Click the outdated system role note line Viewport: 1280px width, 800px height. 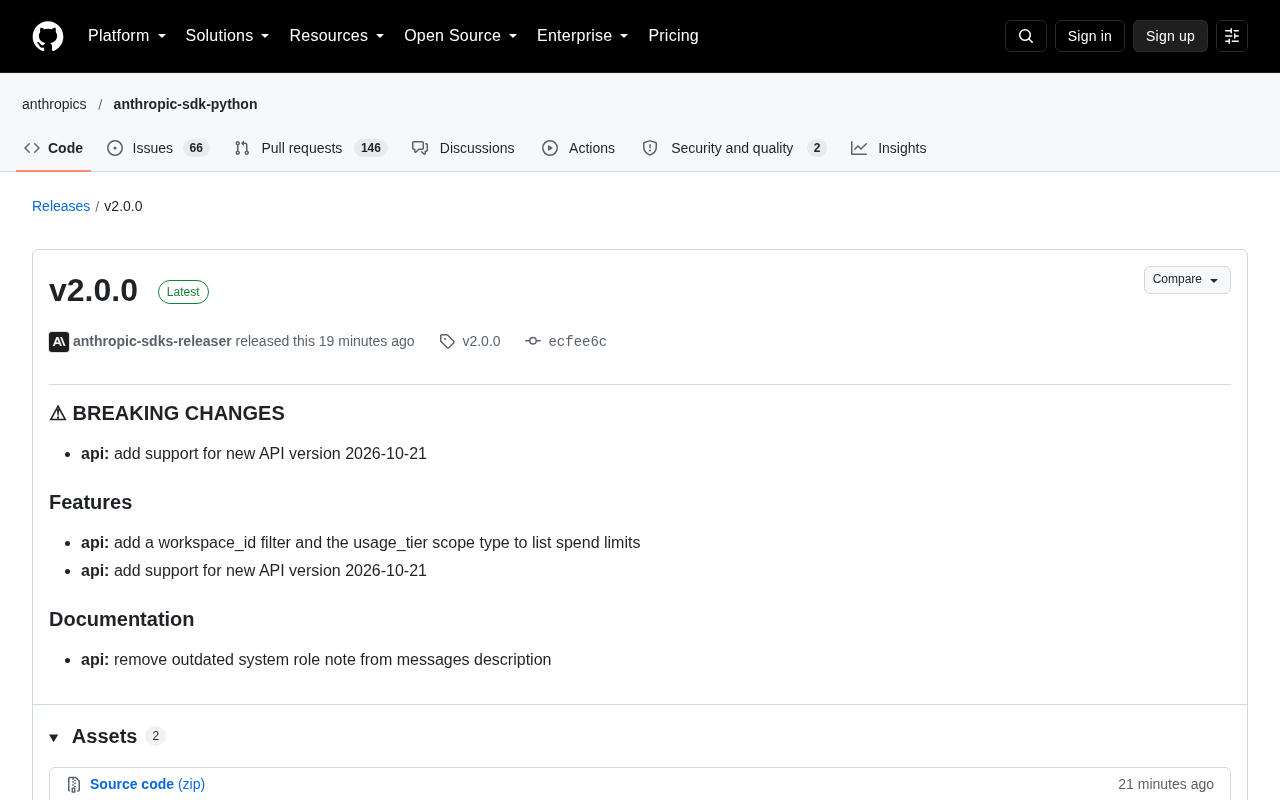tap(316, 660)
